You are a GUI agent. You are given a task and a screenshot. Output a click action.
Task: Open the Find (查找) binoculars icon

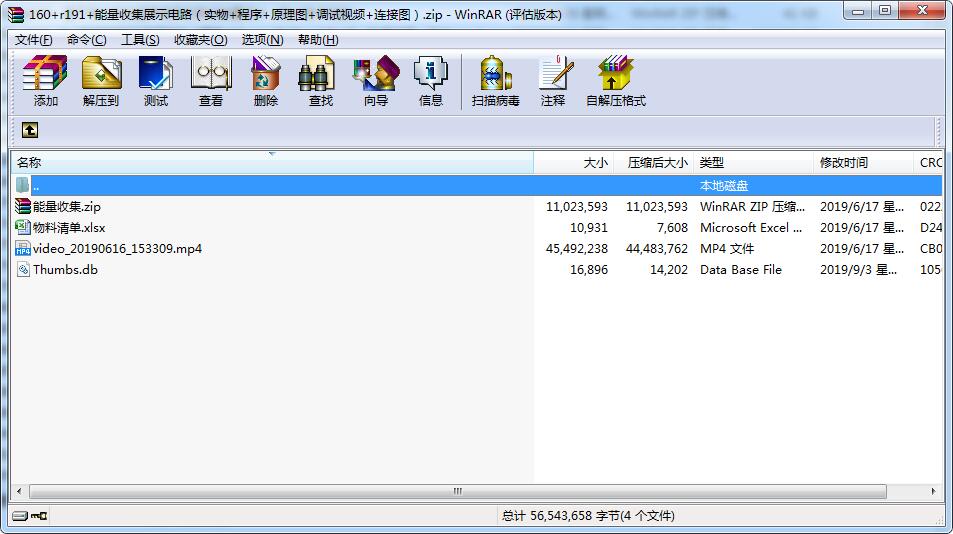point(320,81)
